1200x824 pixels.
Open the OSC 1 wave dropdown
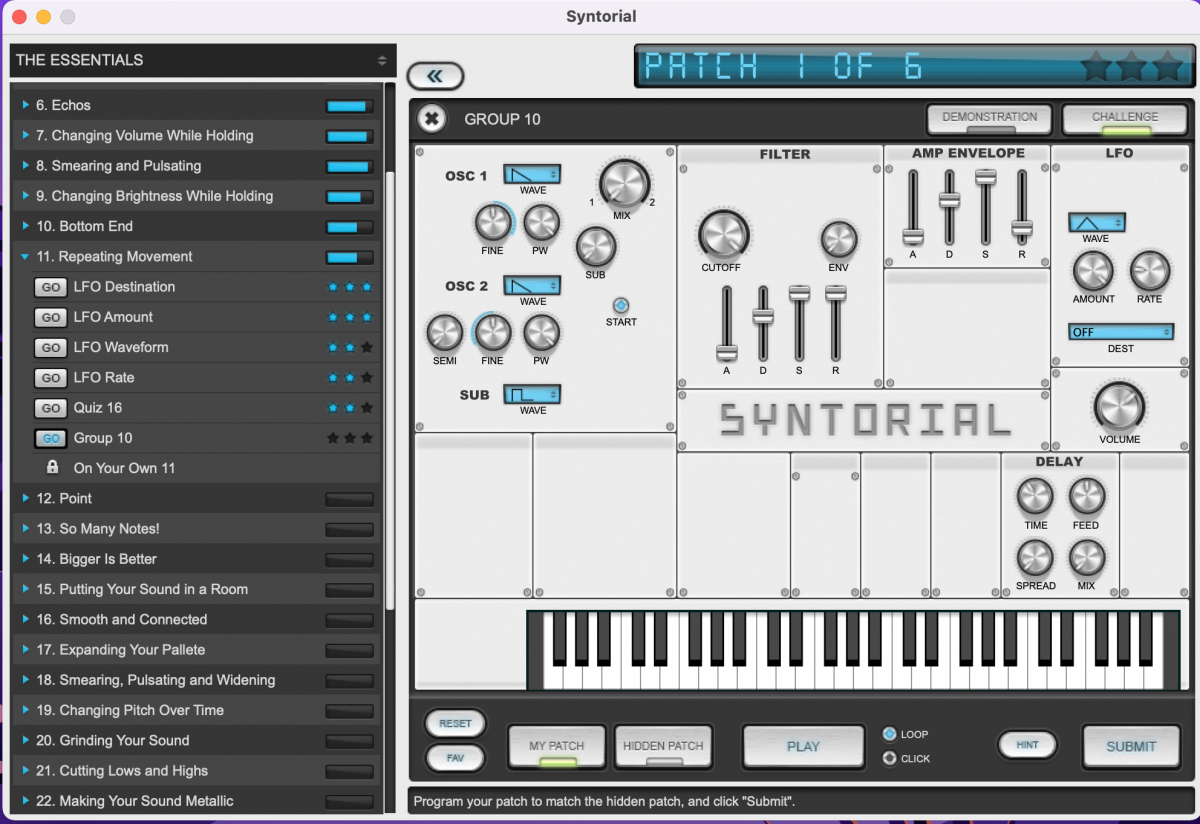532,174
